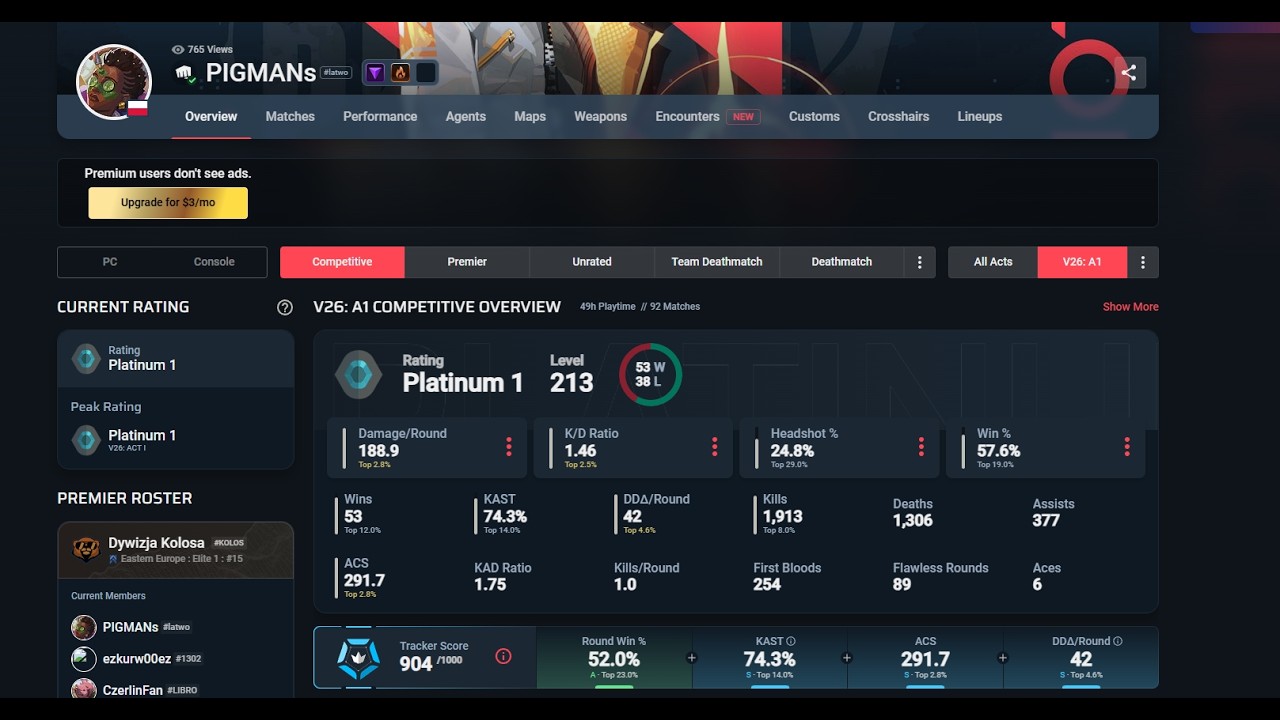Open PIGMANs name in roster list
1280x720 pixels.
coord(131,627)
